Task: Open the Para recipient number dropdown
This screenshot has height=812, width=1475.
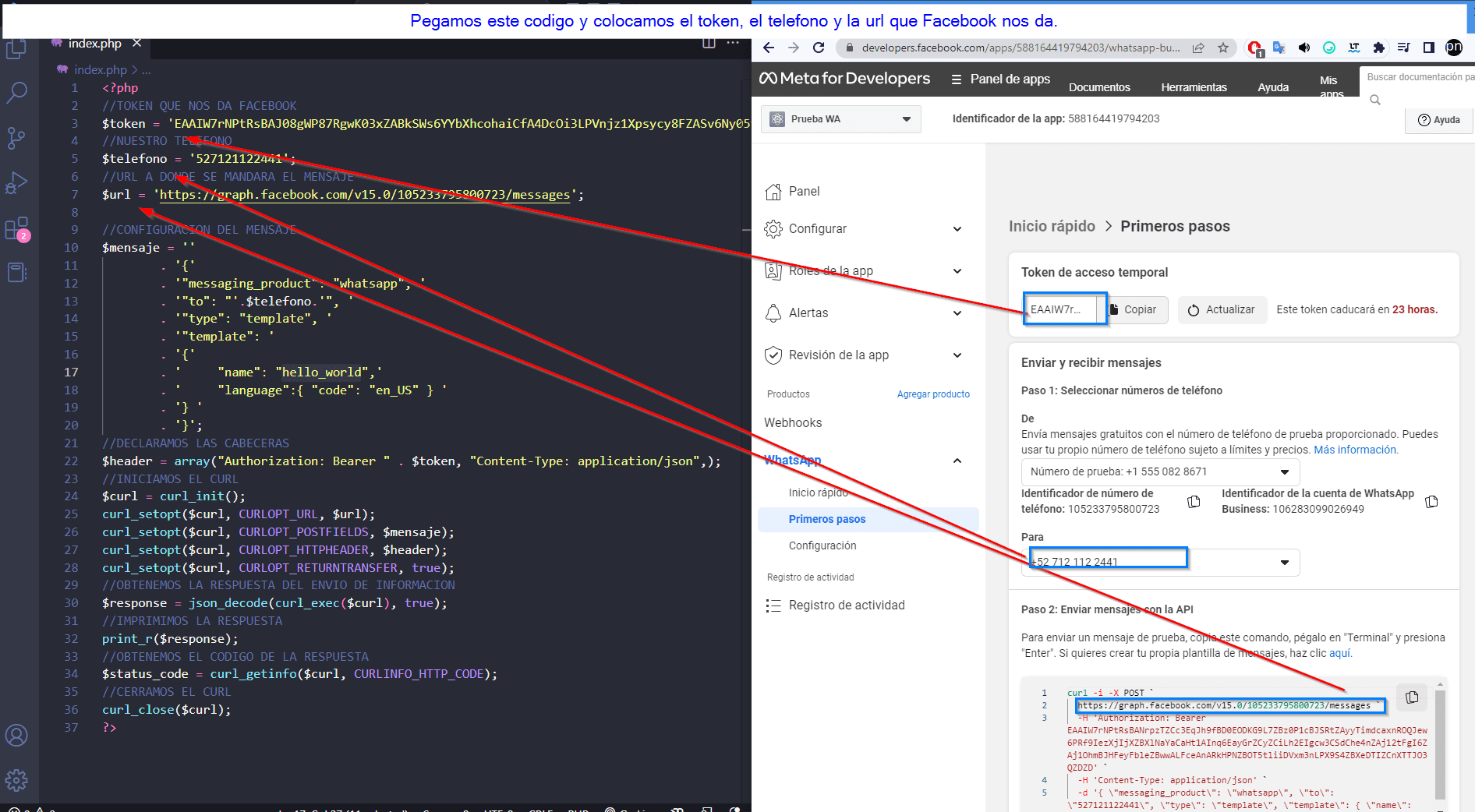Action: (1284, 562)
